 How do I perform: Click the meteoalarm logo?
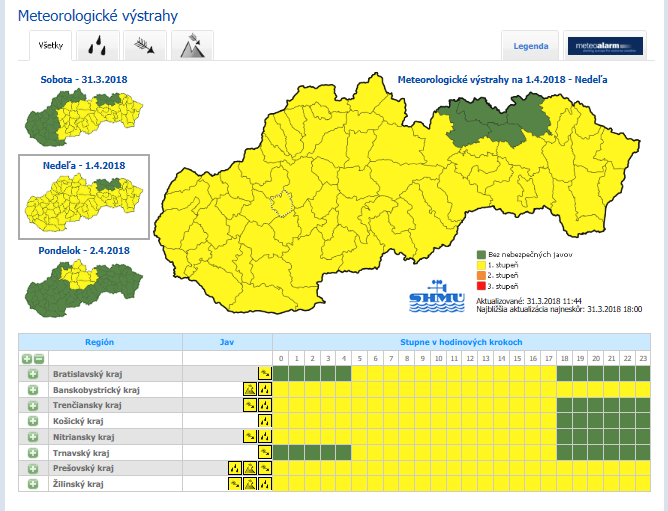tap(604, 46)
